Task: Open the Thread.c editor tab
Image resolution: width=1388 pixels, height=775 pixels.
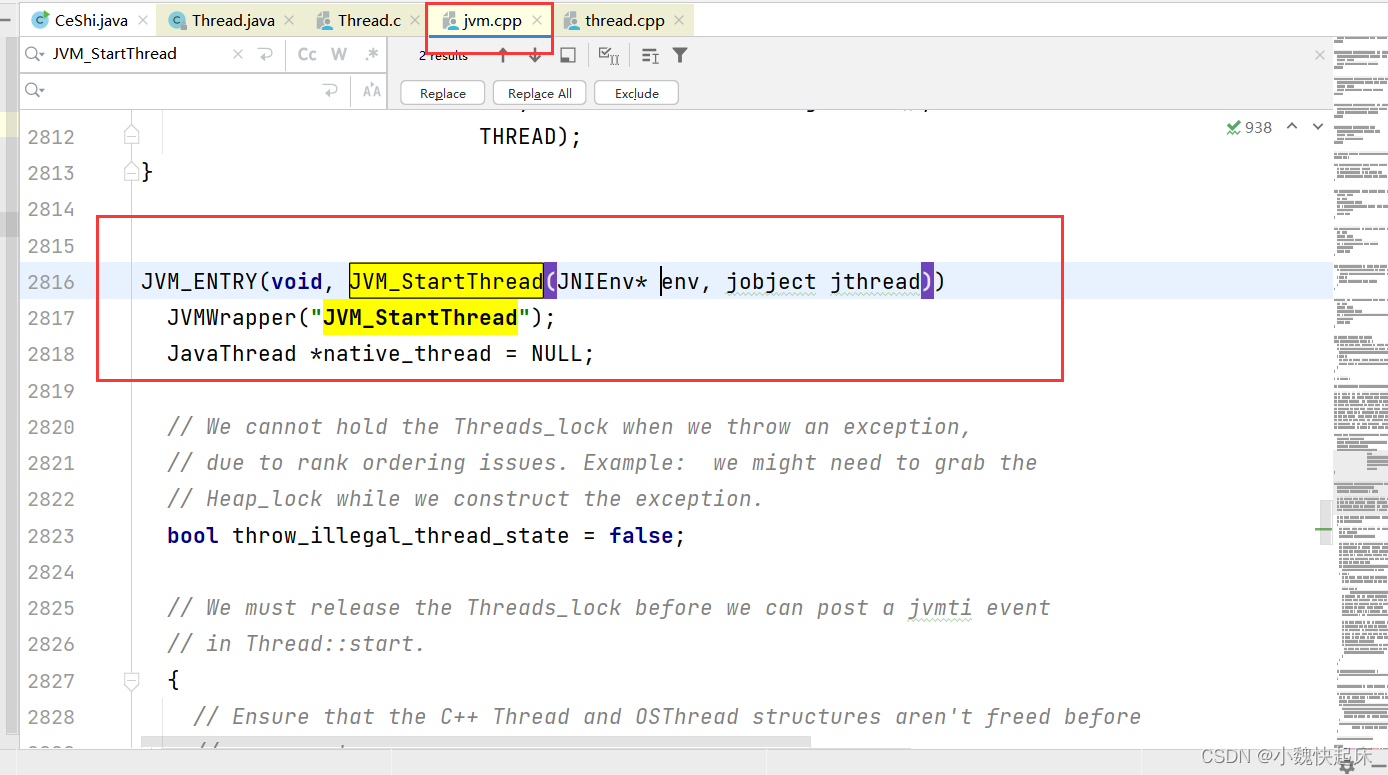Action: click(368, 20)
